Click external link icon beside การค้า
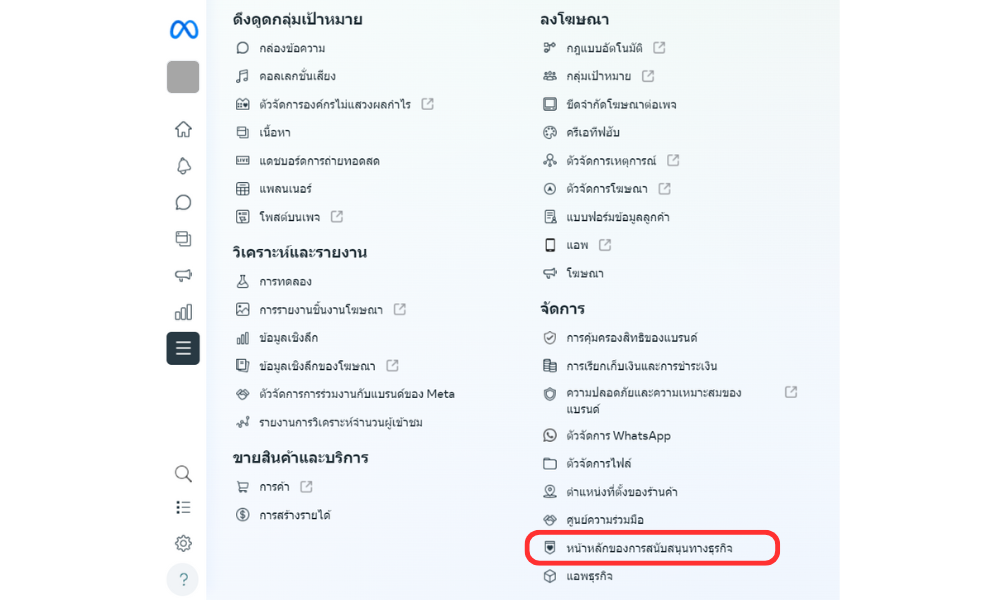1000x600 pixels. tap(306, 487)
